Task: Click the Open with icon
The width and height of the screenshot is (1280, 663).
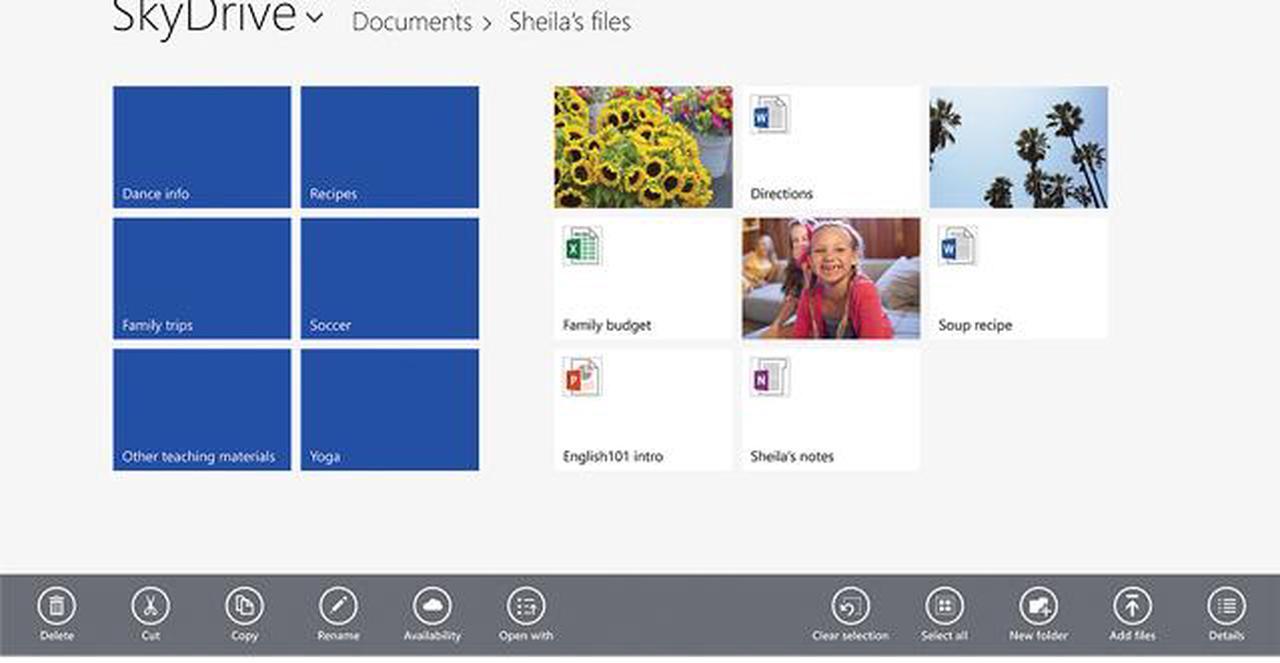Action: [526, 606]
